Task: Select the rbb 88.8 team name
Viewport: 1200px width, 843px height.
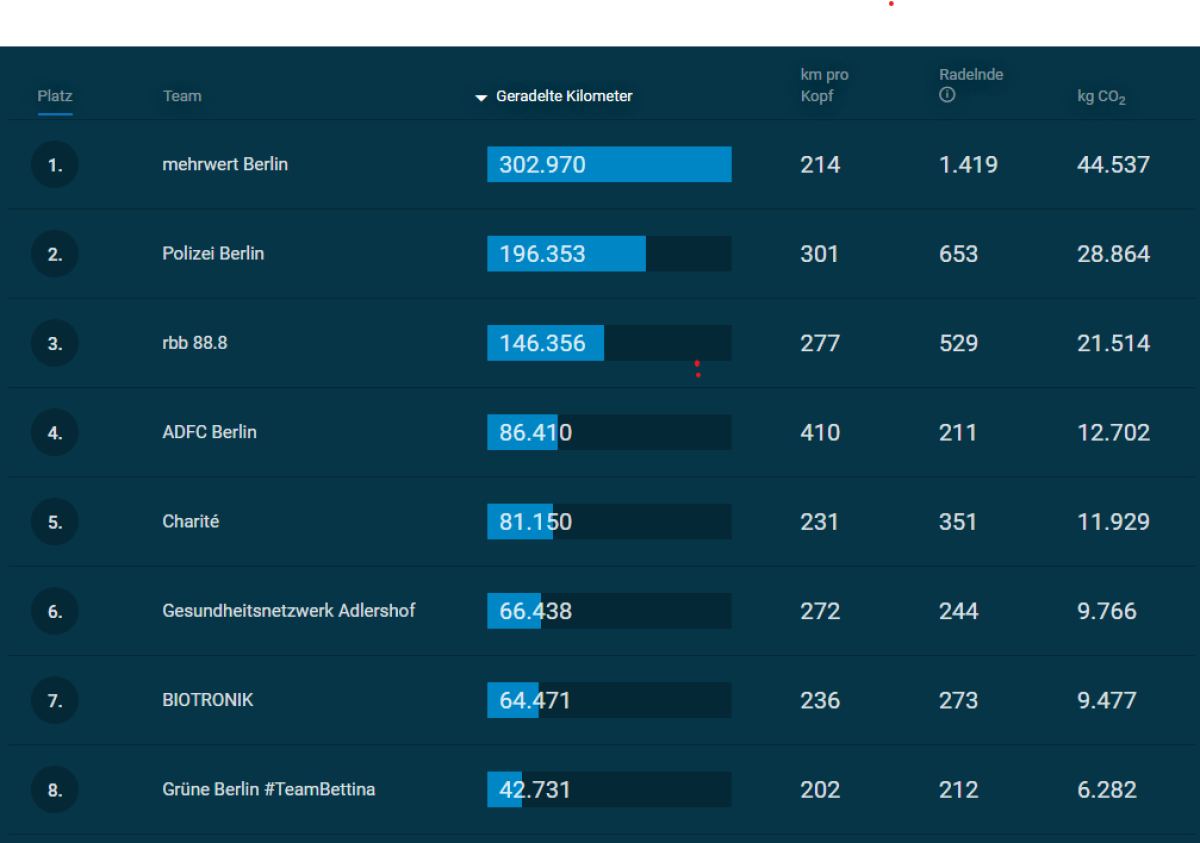Action: coord(195,343)
